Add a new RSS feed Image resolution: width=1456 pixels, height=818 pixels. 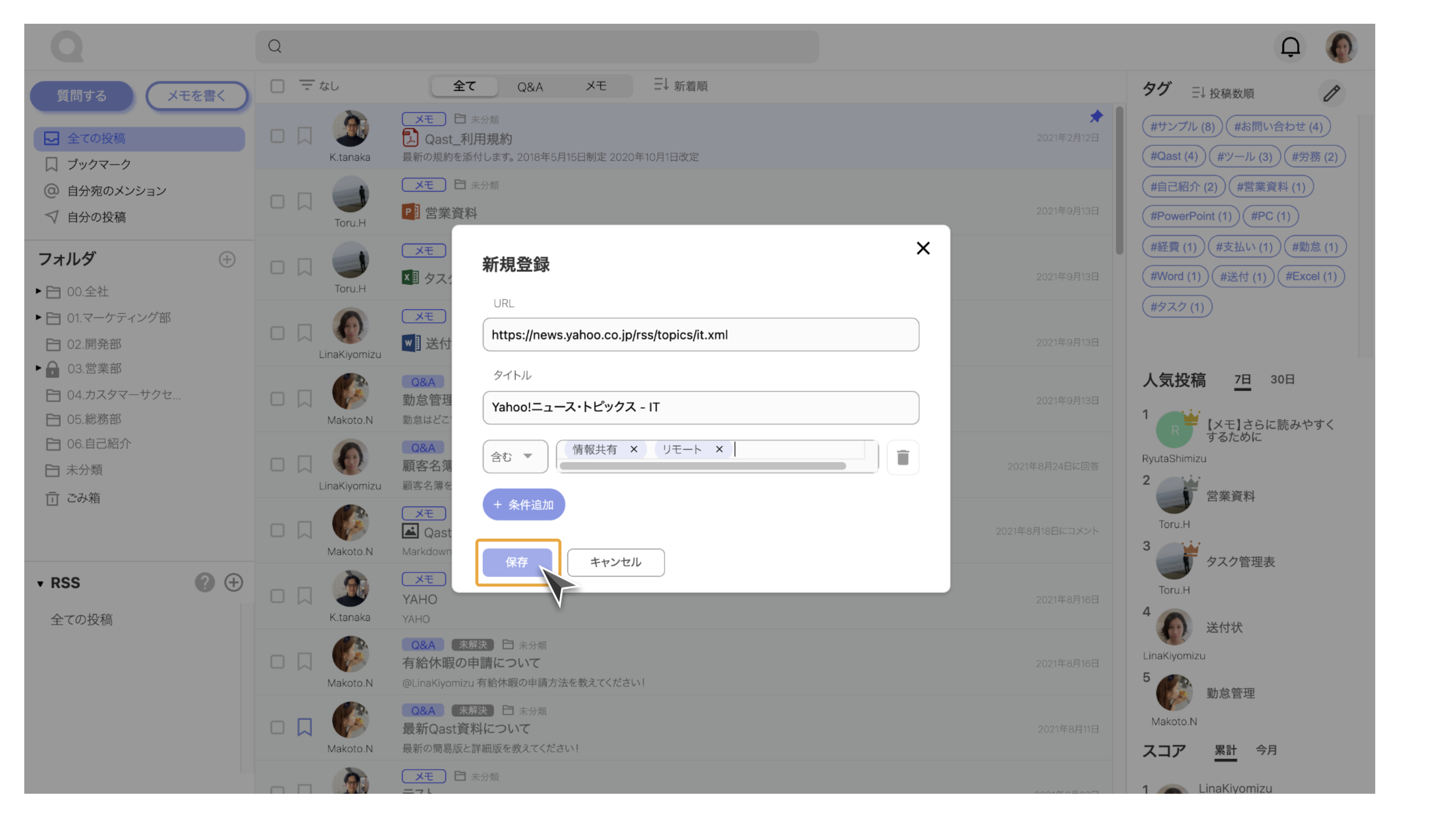[x=234, y=583]
